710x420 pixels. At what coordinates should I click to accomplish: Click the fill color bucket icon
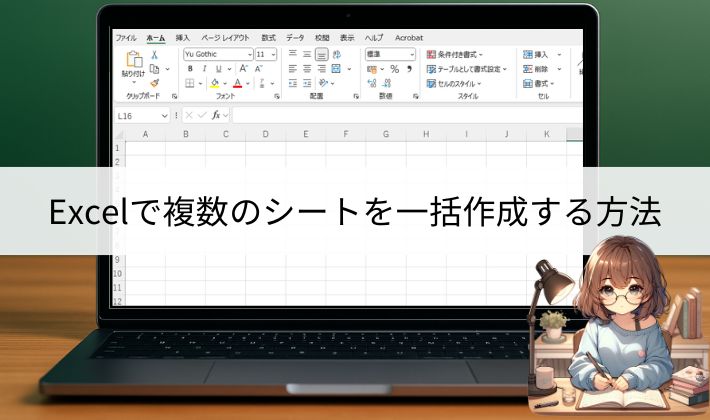click(215, 83)
